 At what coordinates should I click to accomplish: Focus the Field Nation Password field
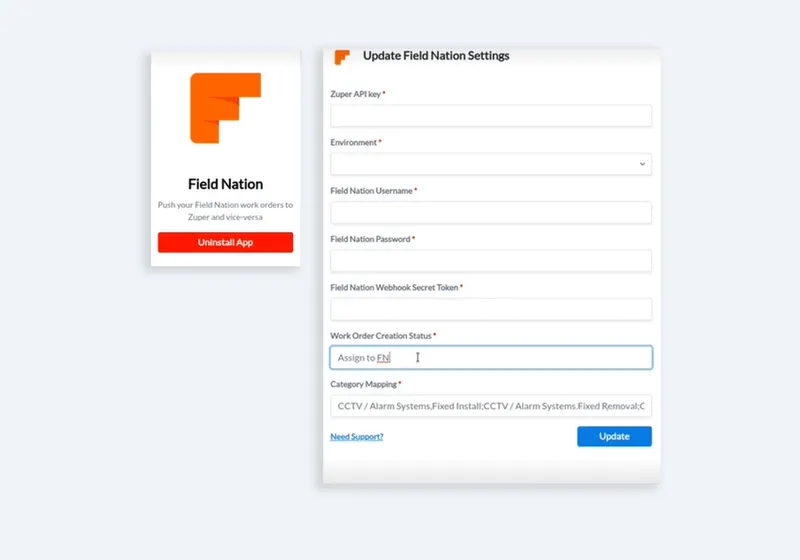coord(491,261)
